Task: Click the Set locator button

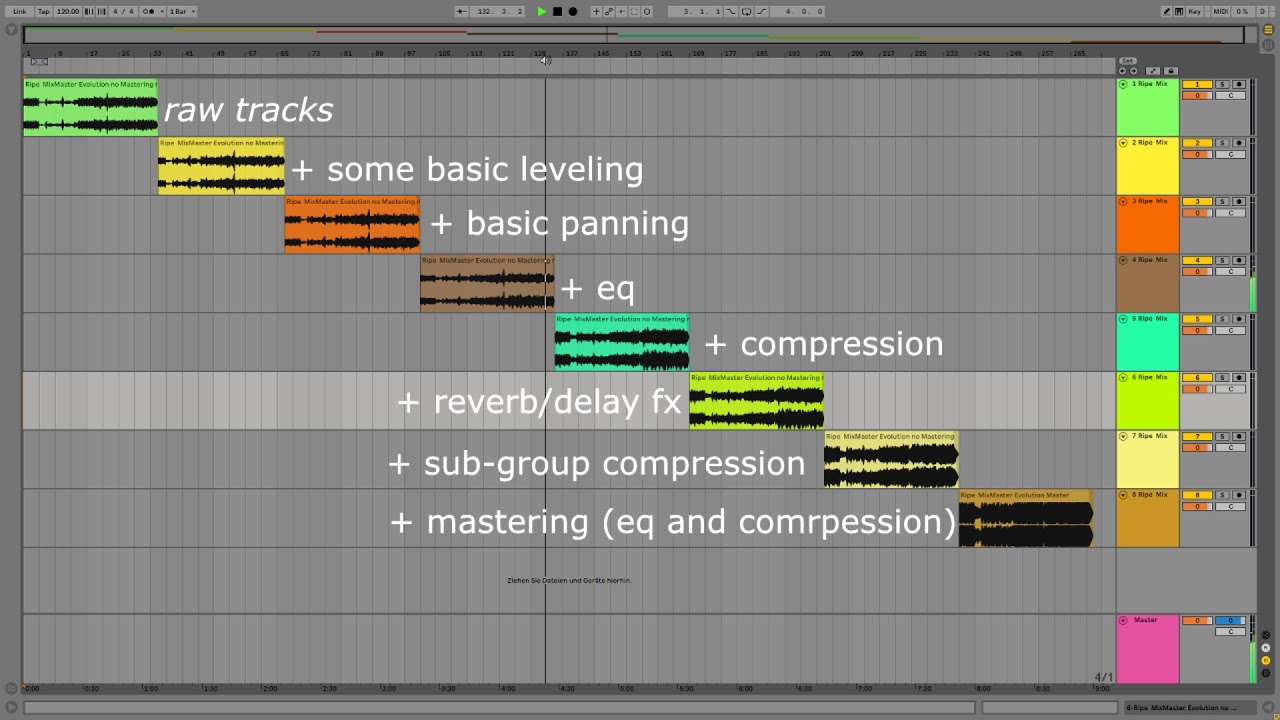Action: coord(1128,61)
